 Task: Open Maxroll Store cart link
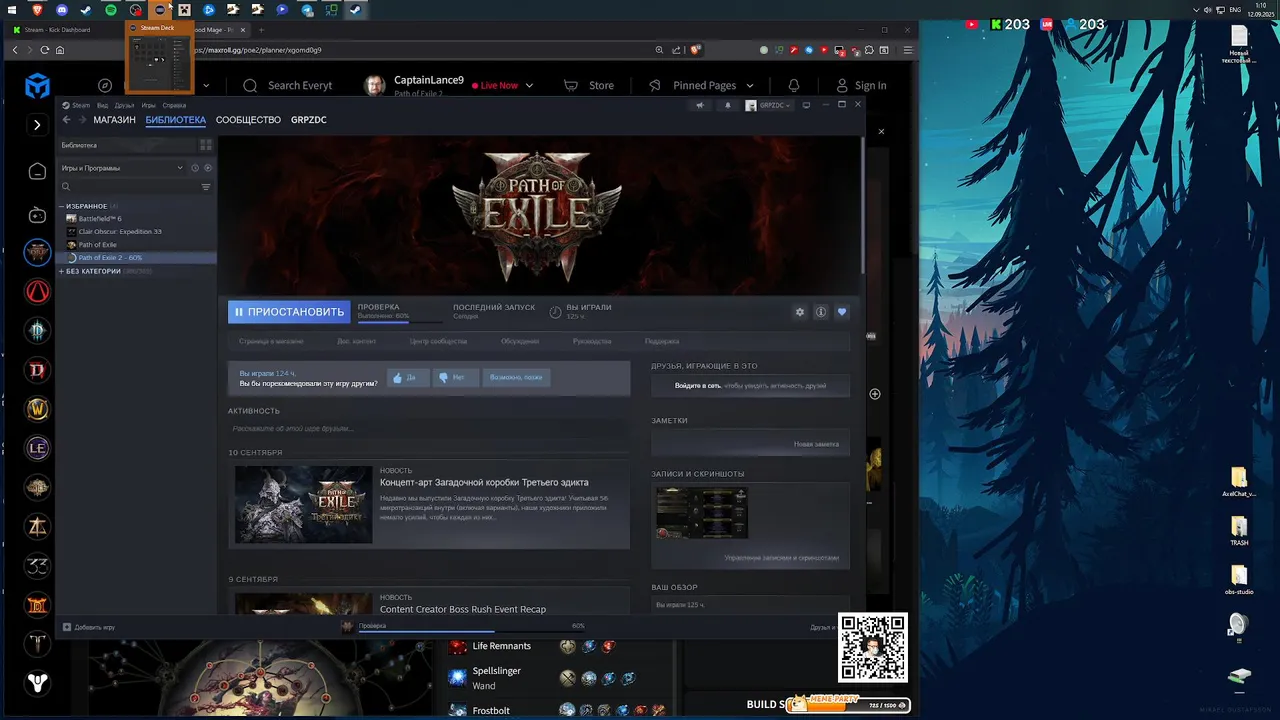(589, 86)
